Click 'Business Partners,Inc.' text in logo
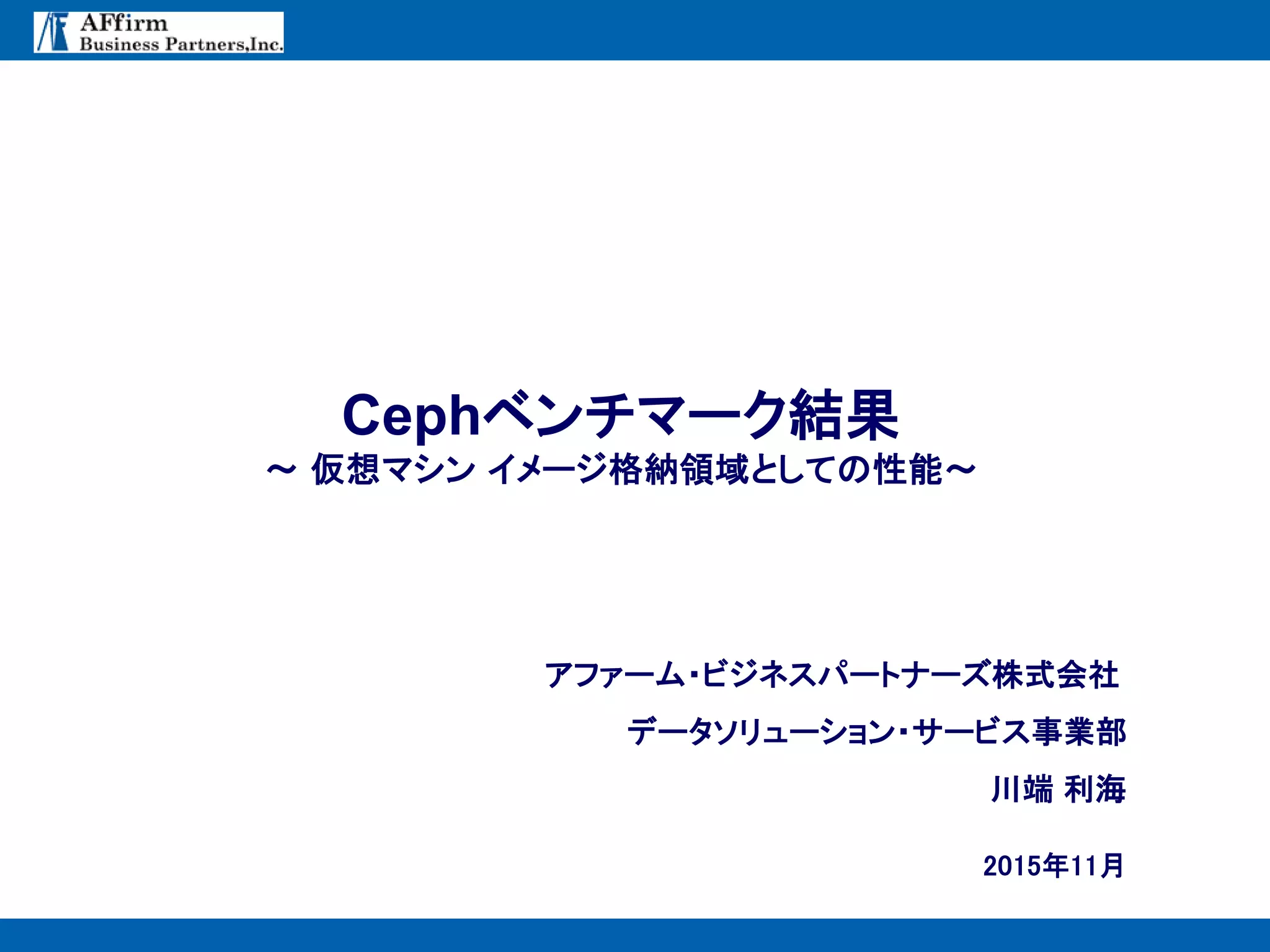The width and height of the screenshot is (1270, 952). [181, 44]
